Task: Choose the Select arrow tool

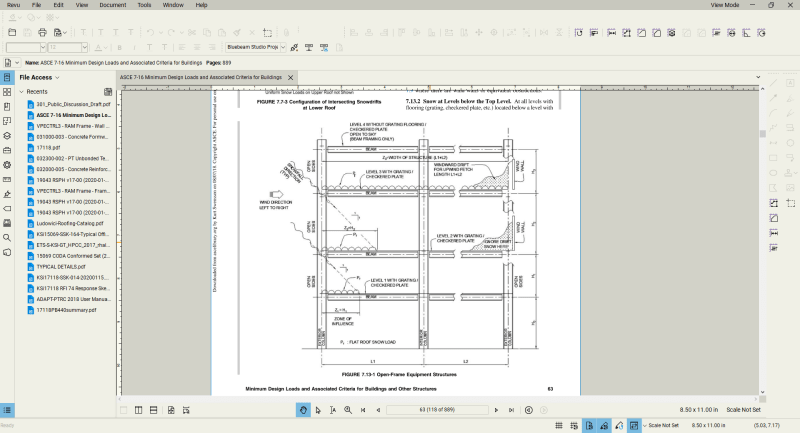Action: (318, 410)
